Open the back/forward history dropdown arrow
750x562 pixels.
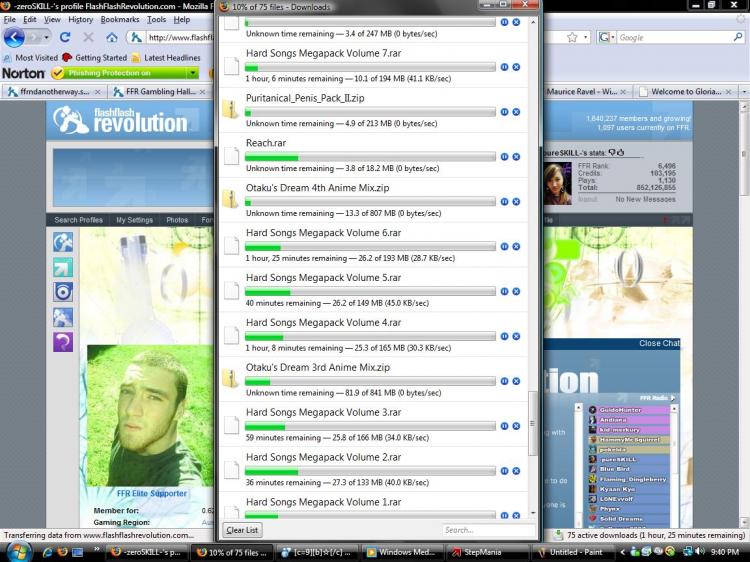[x=46, y=37]
